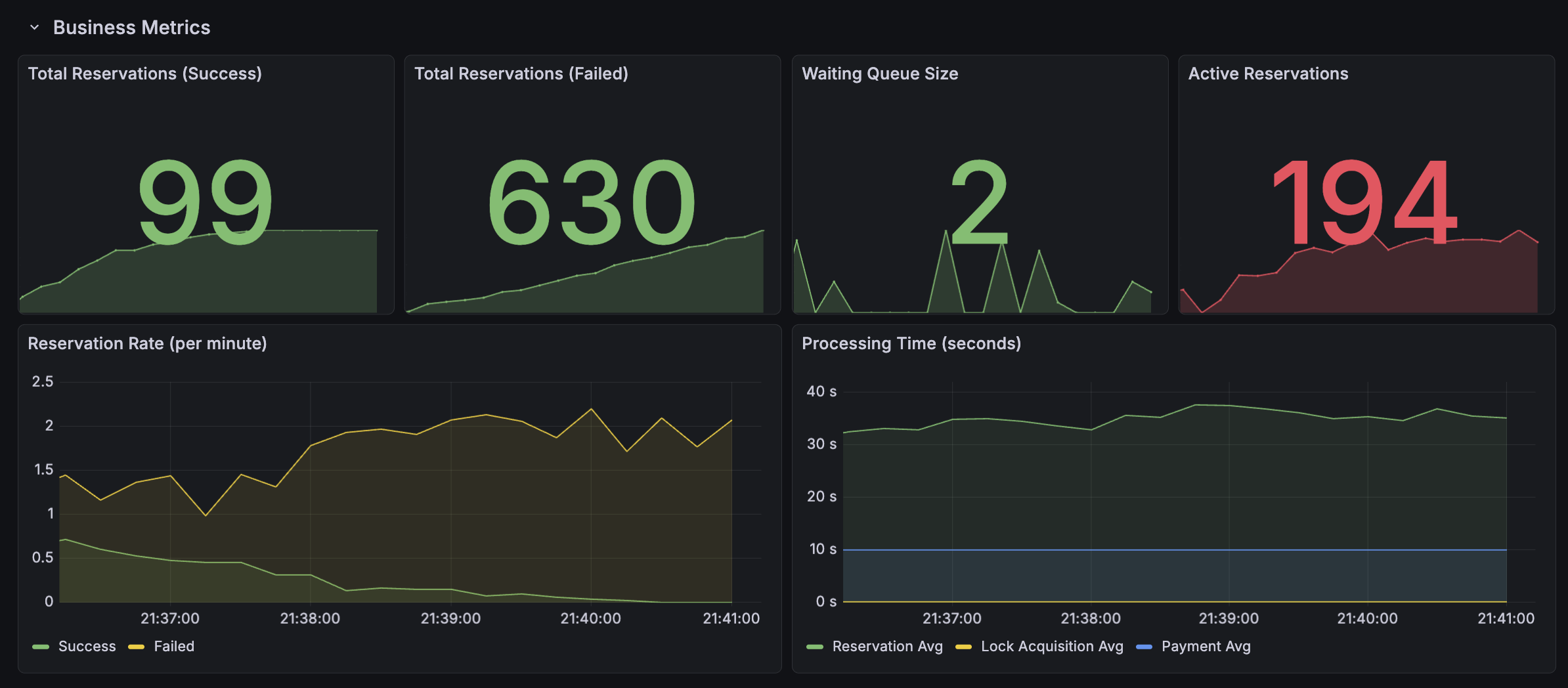This screenshot has width=1568, height=688.
Task: Click the yellow Failed legend color swatch
Action: click(x=137, y=647)
